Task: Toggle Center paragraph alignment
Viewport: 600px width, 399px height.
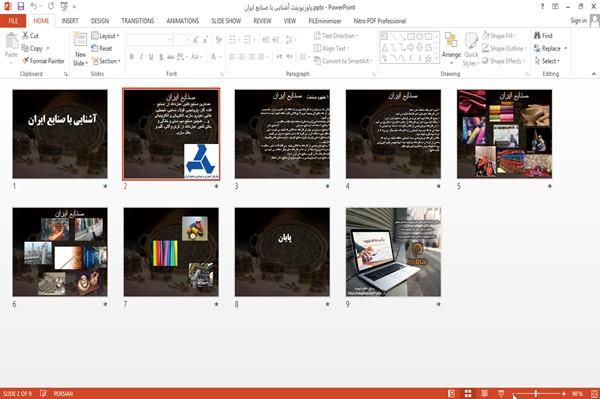Action: click(x=242, y=57)
